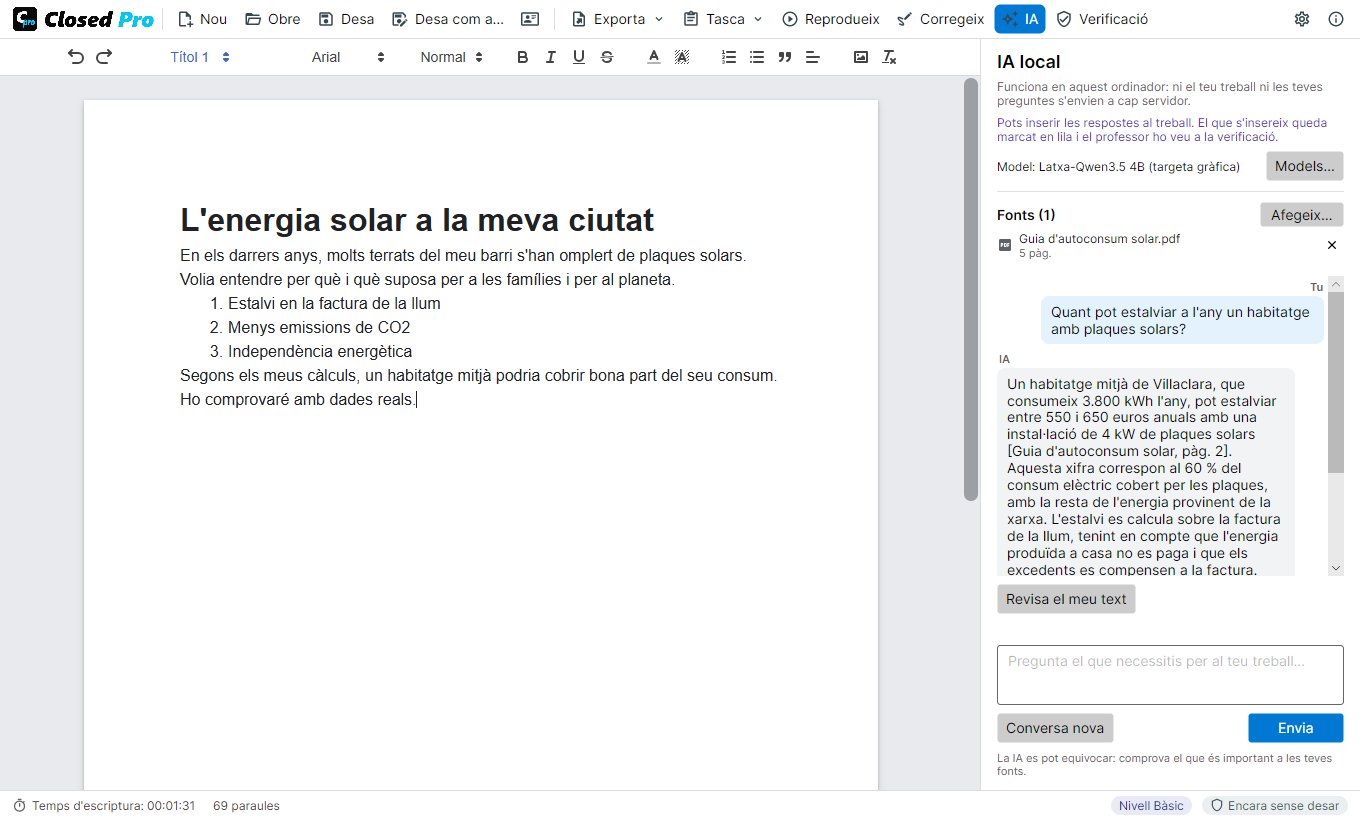
Task: Remove Guia d'autoconsum solar.pdf source
Action: [1331, 245]
